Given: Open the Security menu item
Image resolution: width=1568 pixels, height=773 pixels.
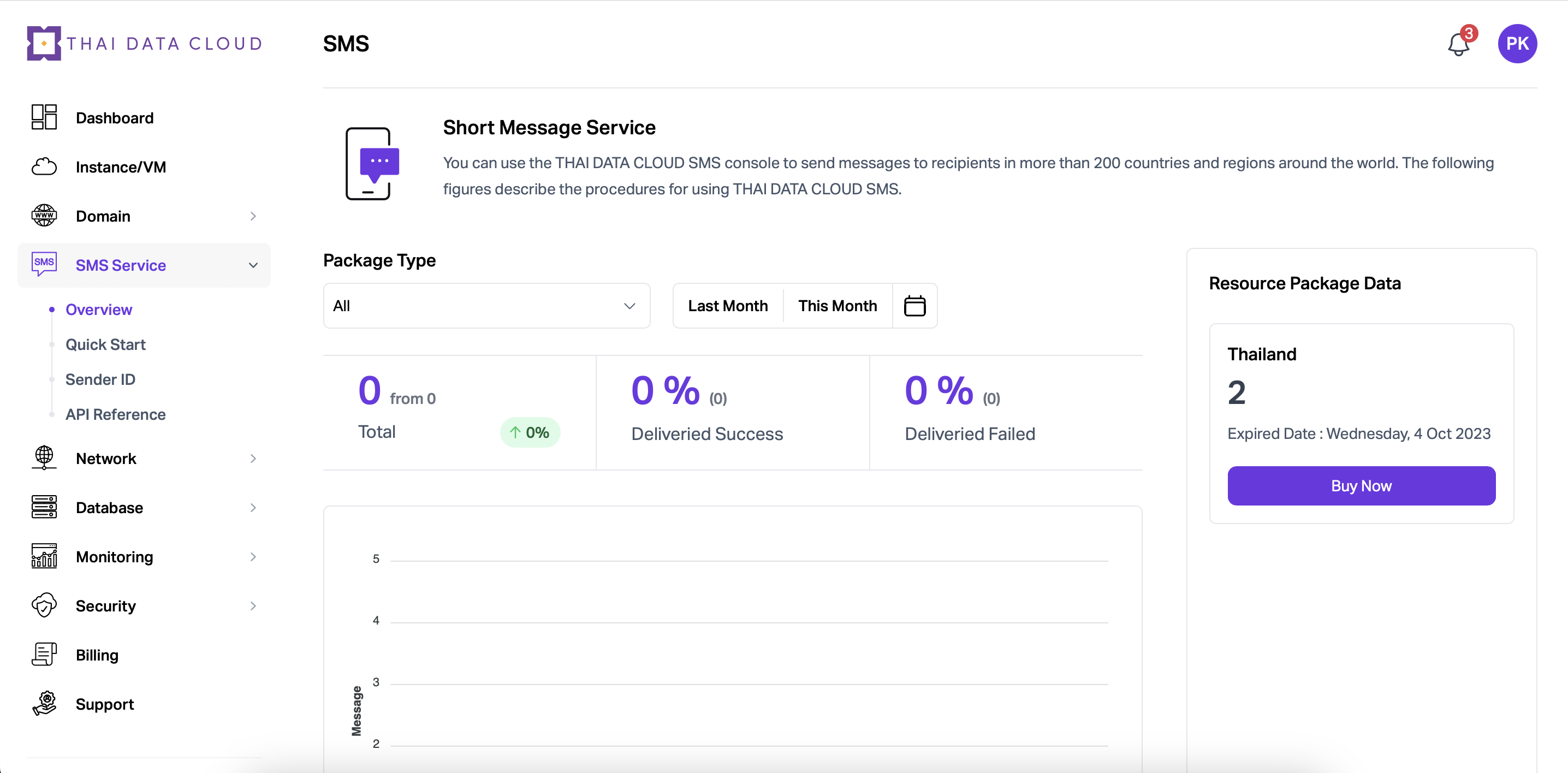Looking at the screenshot, I should pyautogui.click(x=144, y=605).
